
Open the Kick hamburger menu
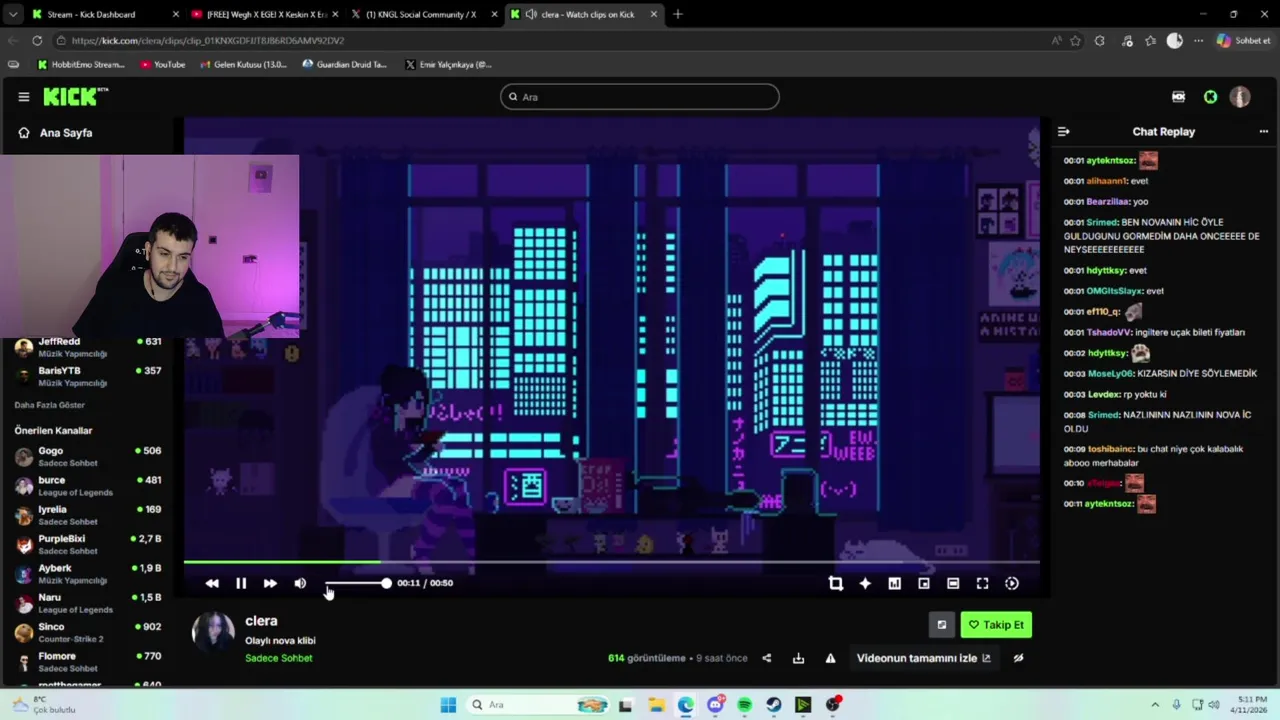pos(24,97)
